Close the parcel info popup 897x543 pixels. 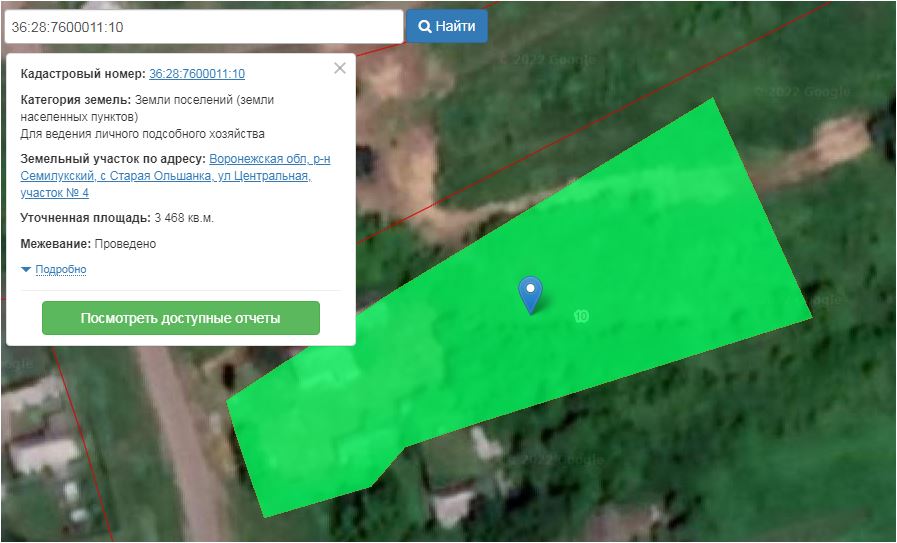coord(340,68)
